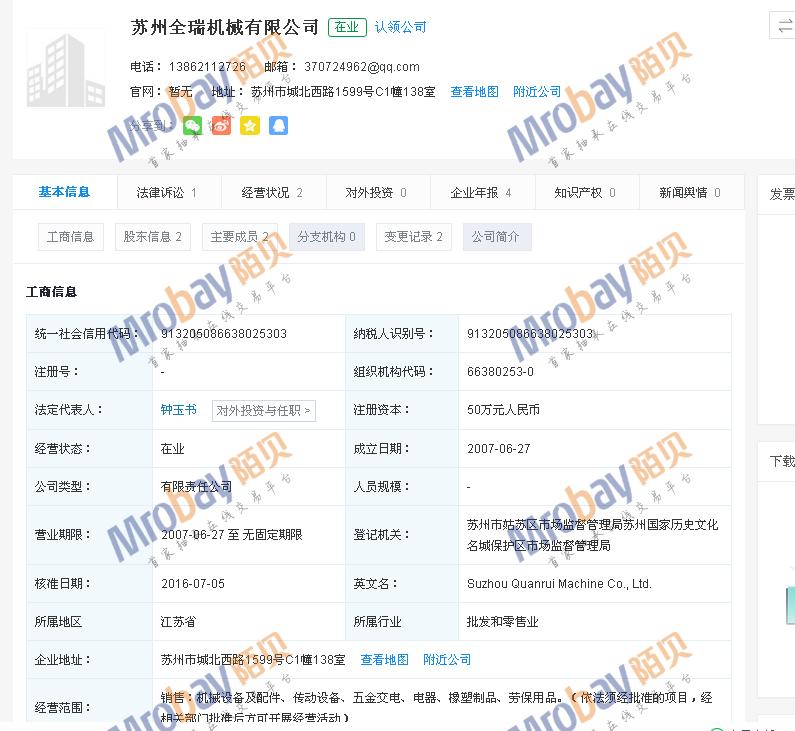Screen dimensions: 795x731
Task: Switch to 法律诉讼 tab
Action: point(166,193)
